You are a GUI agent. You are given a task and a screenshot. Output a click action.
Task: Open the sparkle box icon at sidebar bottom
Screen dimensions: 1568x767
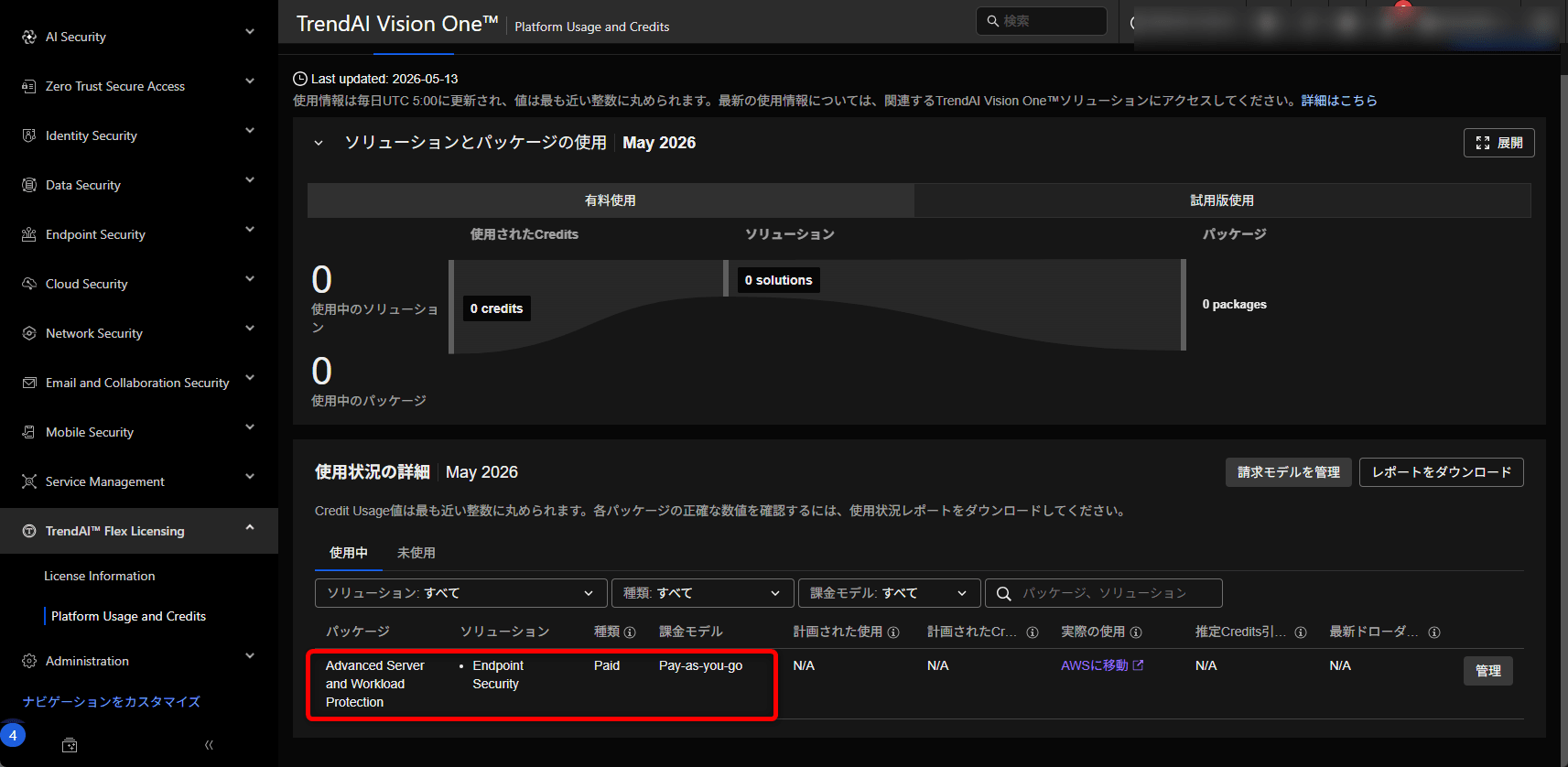click(70, 745)
